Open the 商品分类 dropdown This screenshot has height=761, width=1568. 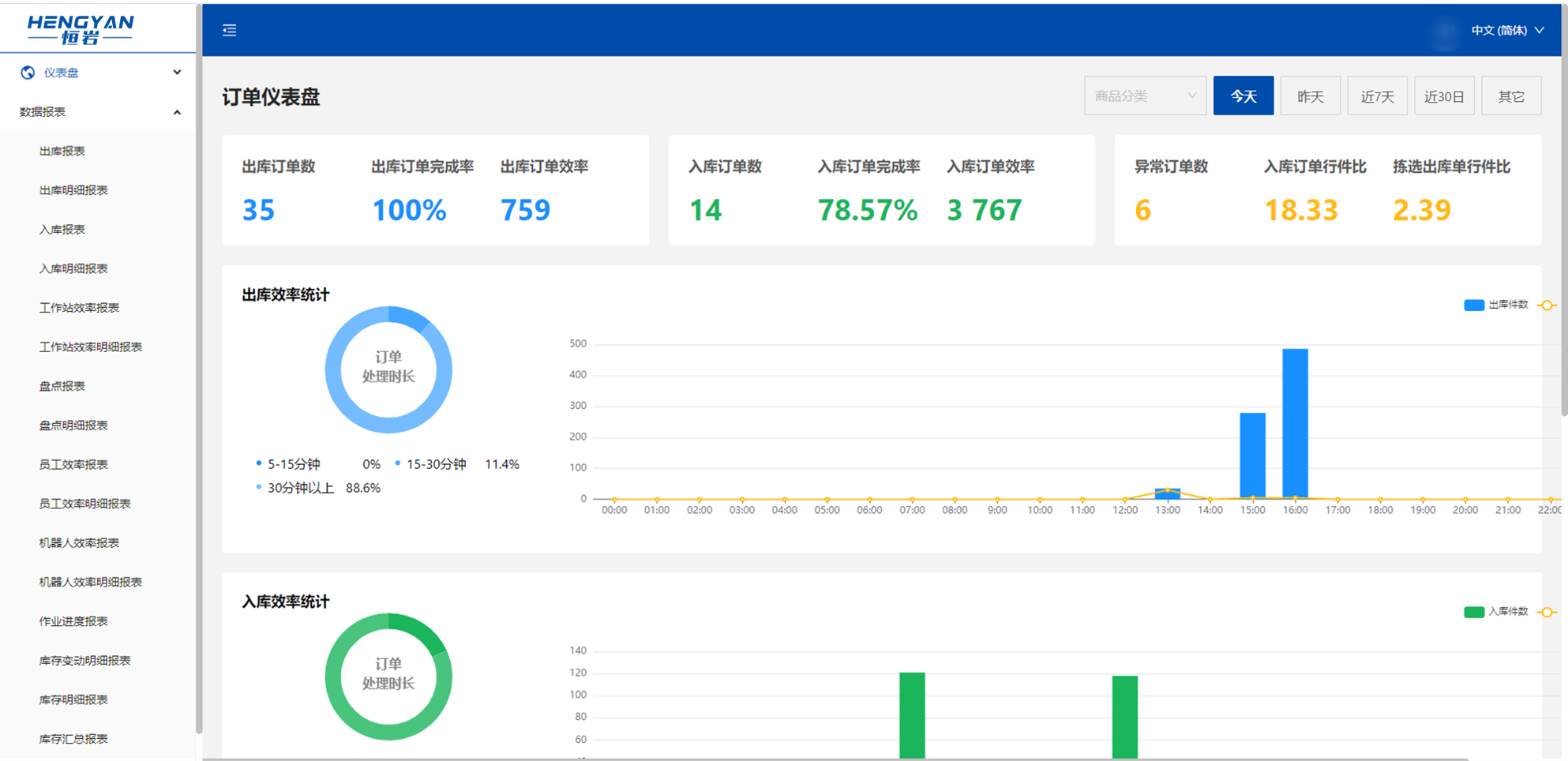click(1145, 96)
